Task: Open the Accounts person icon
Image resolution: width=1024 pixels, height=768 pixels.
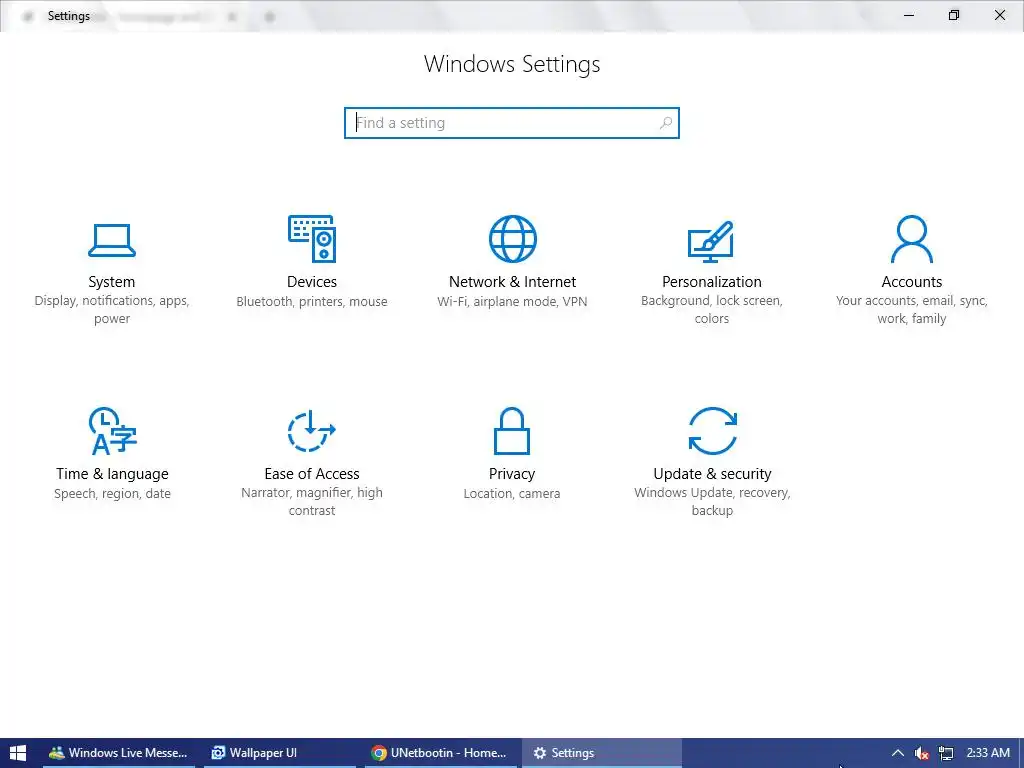Action: click(x=912, y=239)
